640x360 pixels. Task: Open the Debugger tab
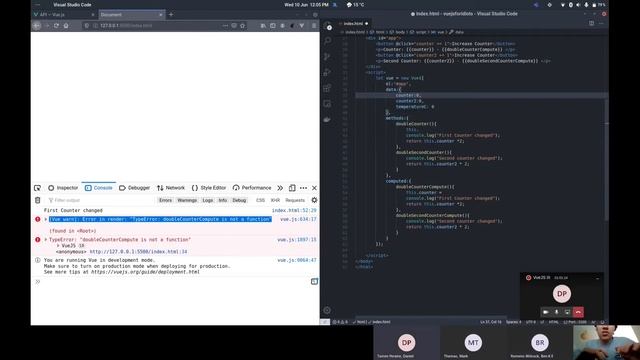pyautogui.click(x=134, y=188)
